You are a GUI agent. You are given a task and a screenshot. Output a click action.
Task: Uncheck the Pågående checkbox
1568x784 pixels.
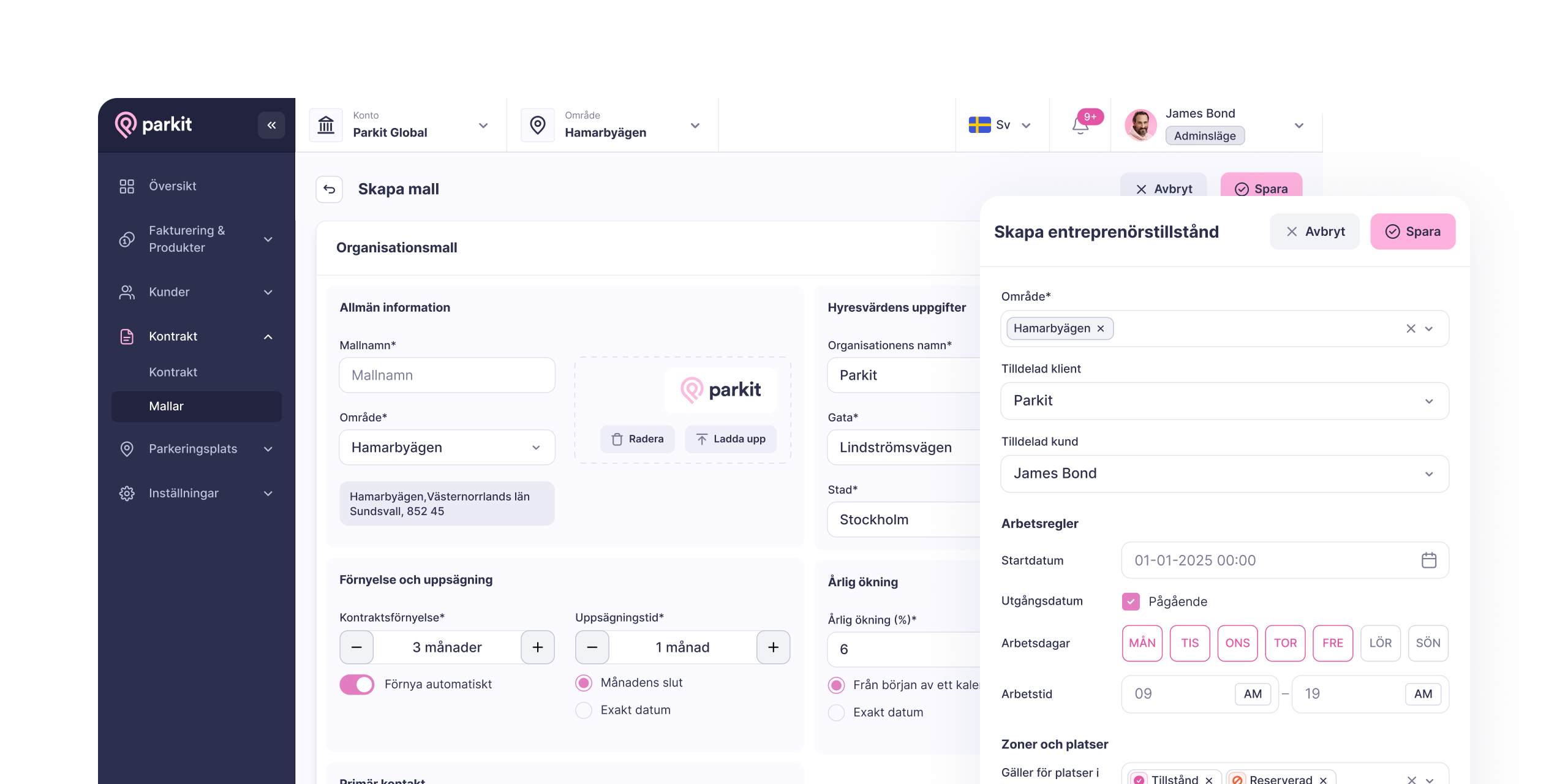[x=1131, y=601]
